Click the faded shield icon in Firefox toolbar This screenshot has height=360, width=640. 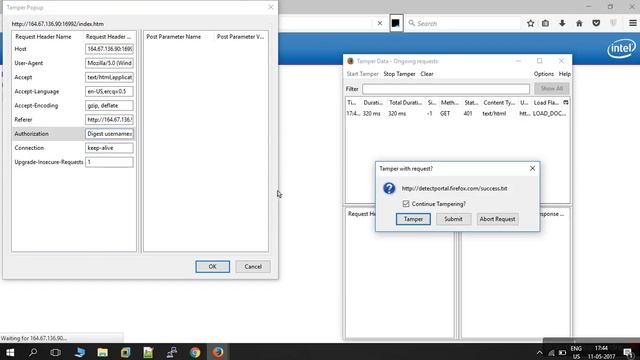point(613,23)
